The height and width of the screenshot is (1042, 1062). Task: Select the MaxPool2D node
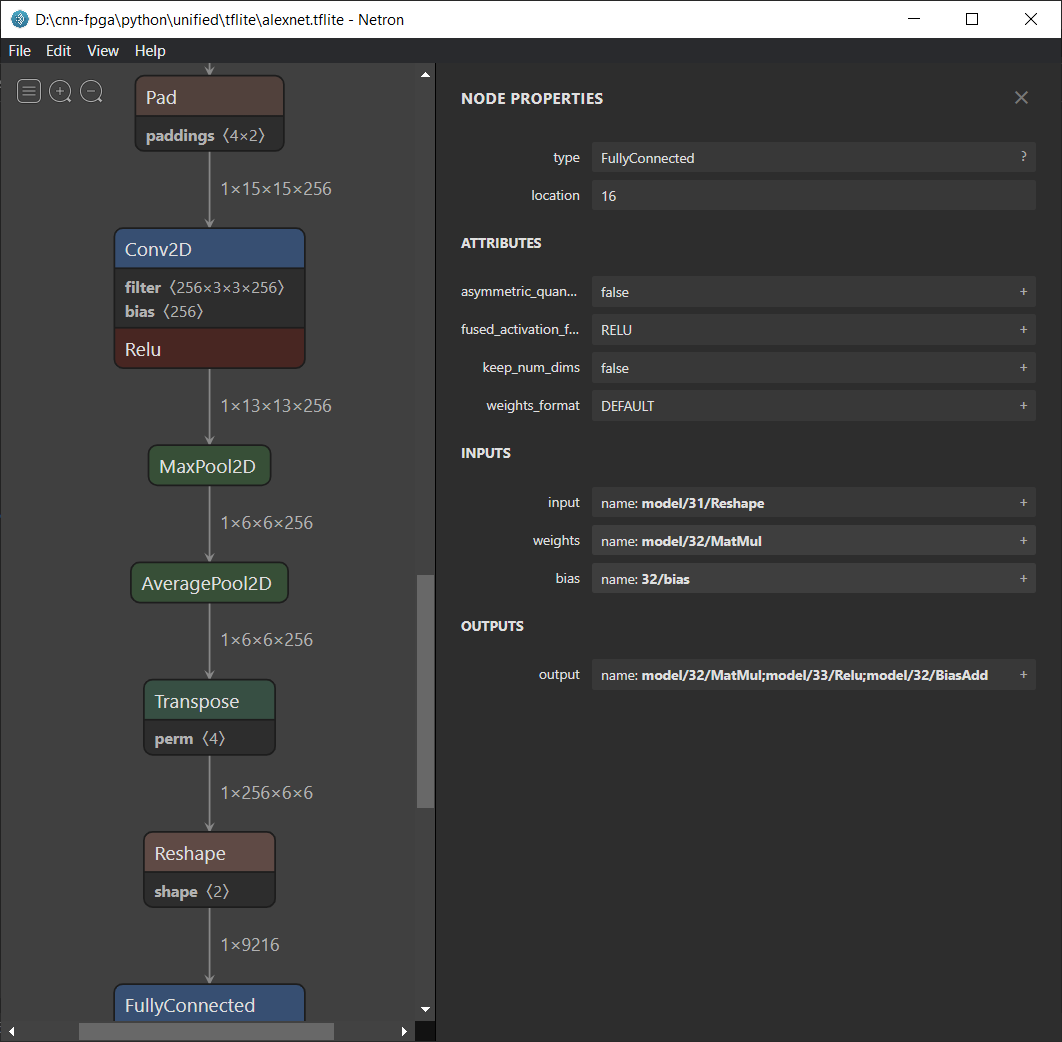tap(209, 466)
